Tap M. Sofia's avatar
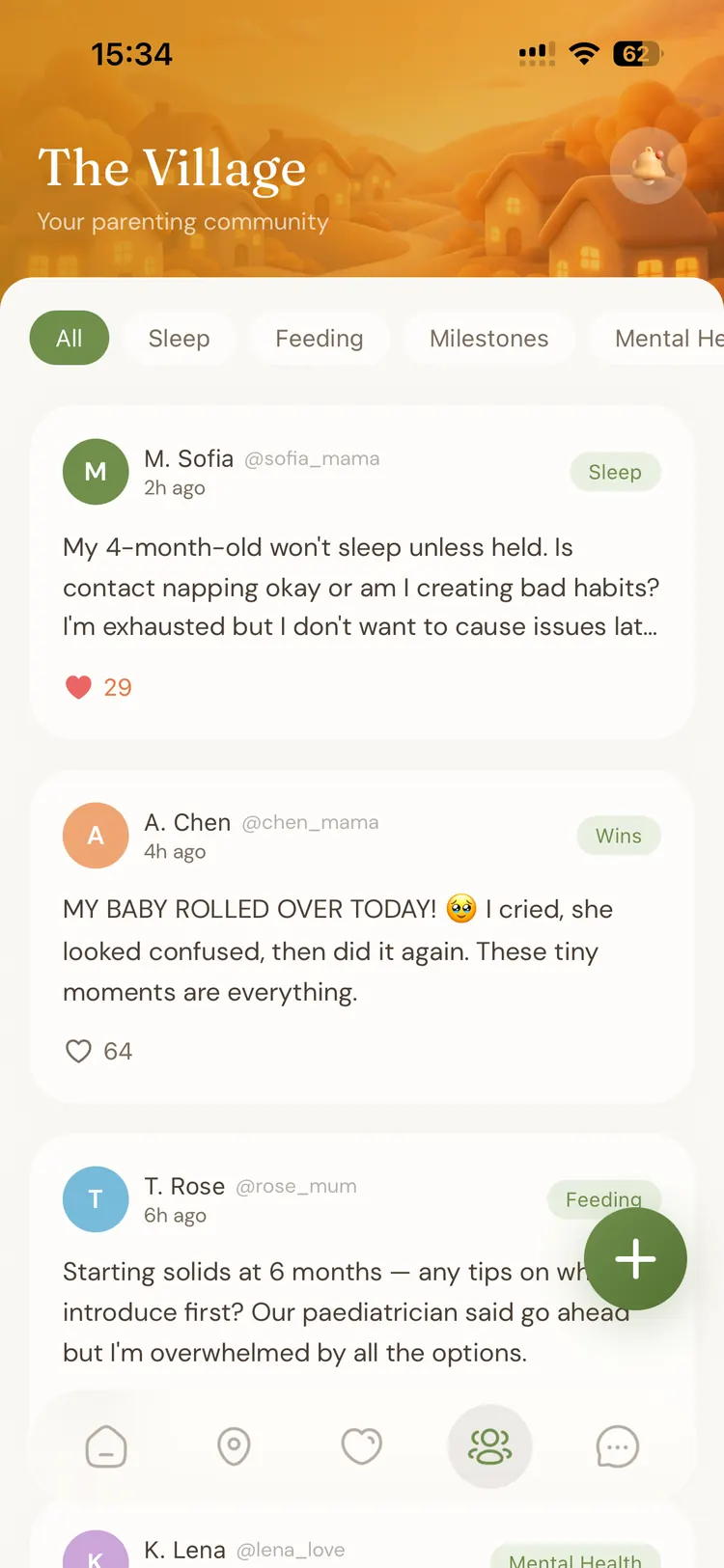Image resolution: width=724 pixels, height=1568 pixels. [x=96, y=472]
